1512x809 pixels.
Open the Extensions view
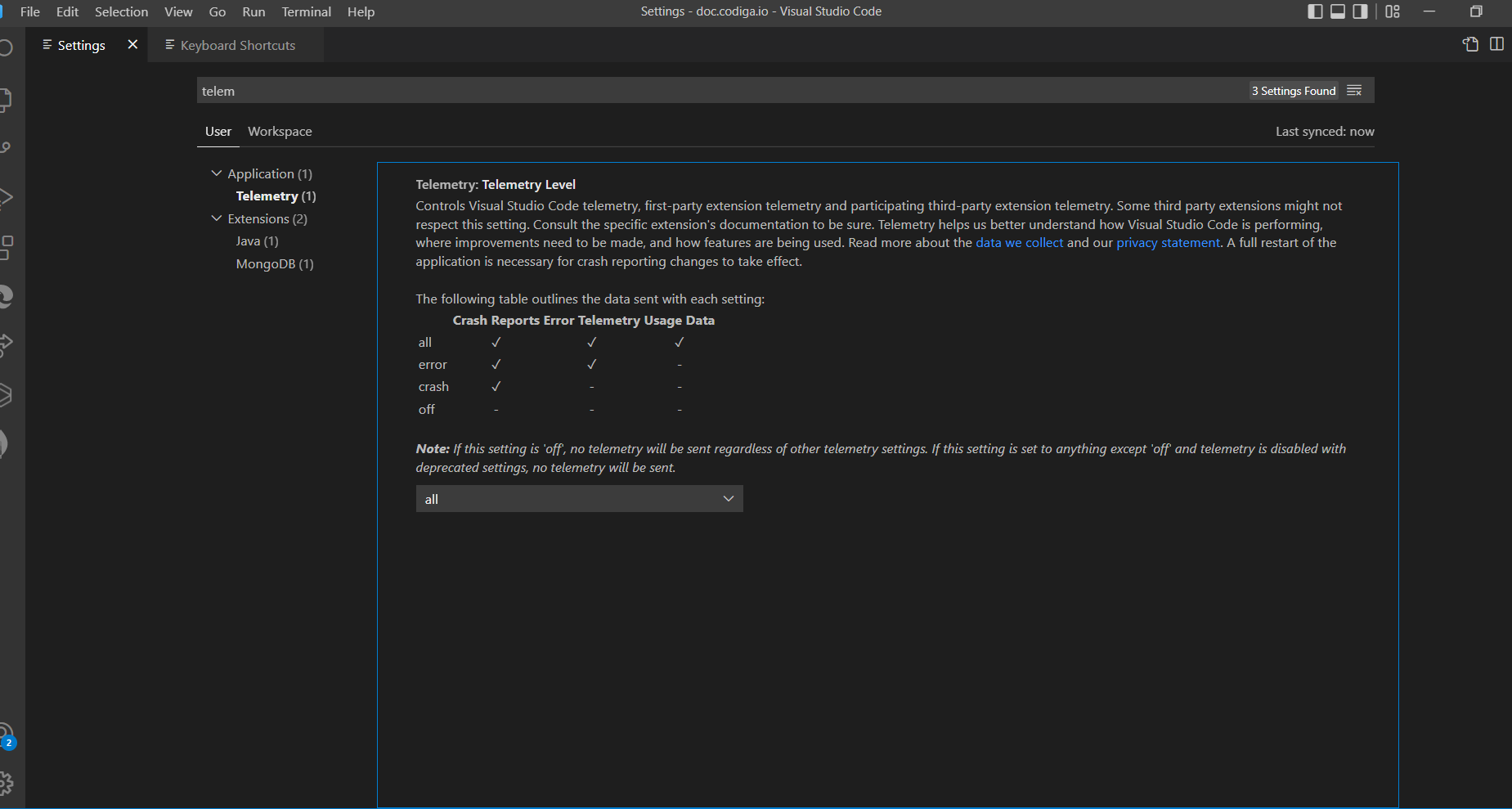tap(5, 246)
